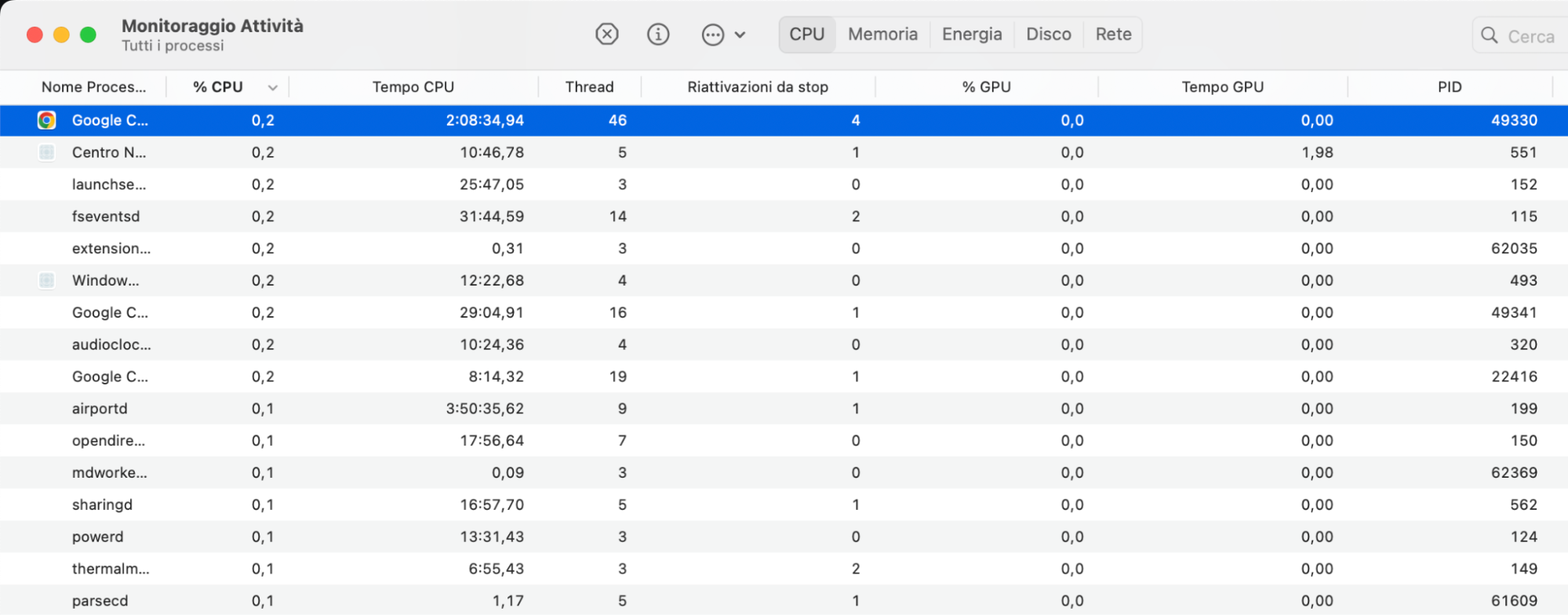Click the Thread column header

tap(589, 87)
